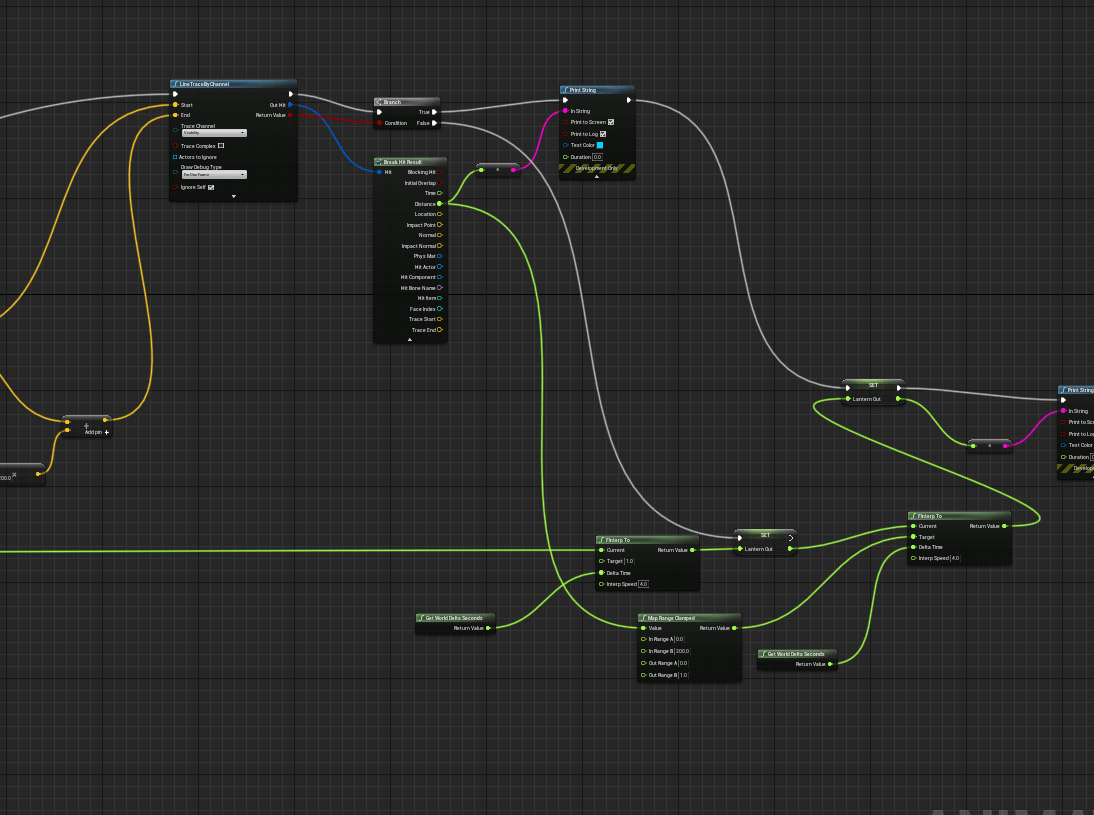
Task: Open the Draw Debug Type dropdown
Action: (x=214, y=174)
